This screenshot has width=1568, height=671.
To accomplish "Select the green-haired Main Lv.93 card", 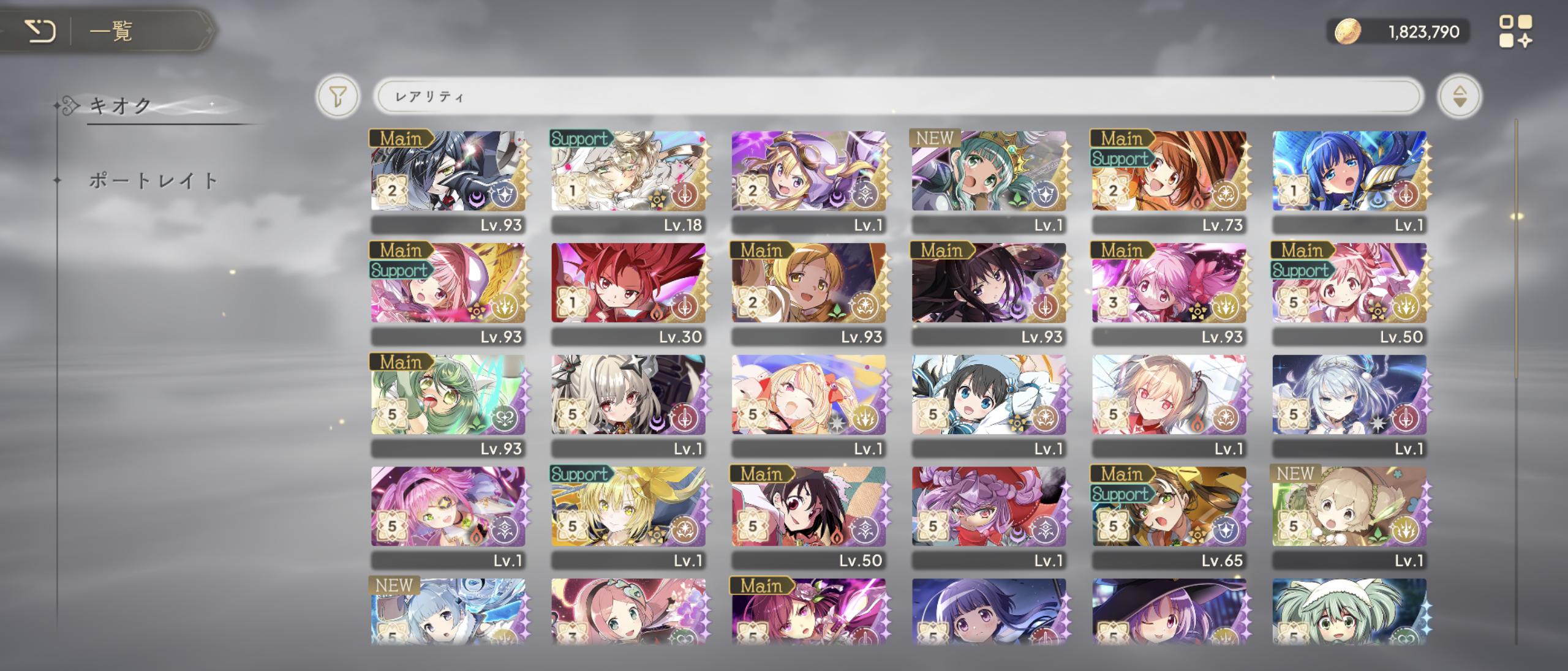I will click(448, 406).
